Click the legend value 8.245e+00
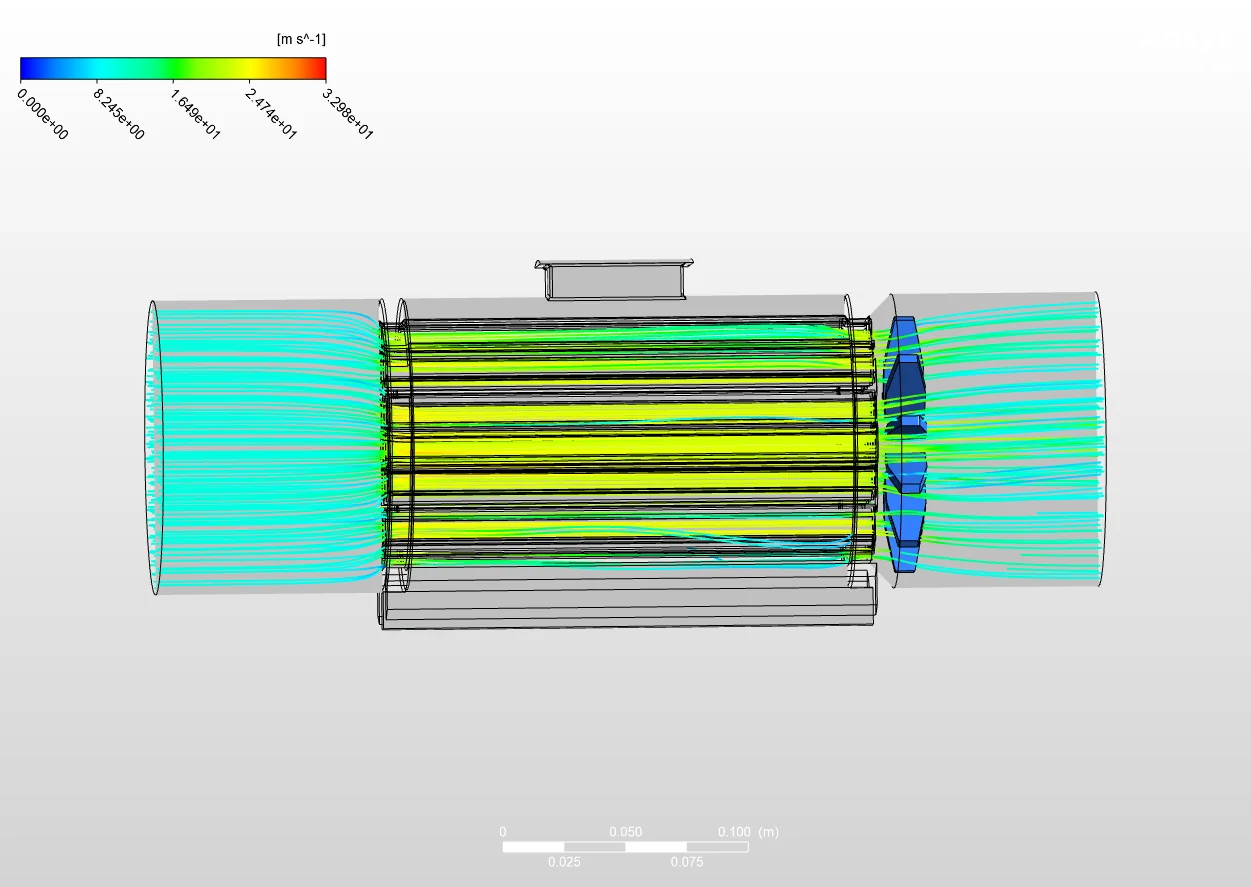The height and width of the screenshot is (887, 1251). point(119,113)
